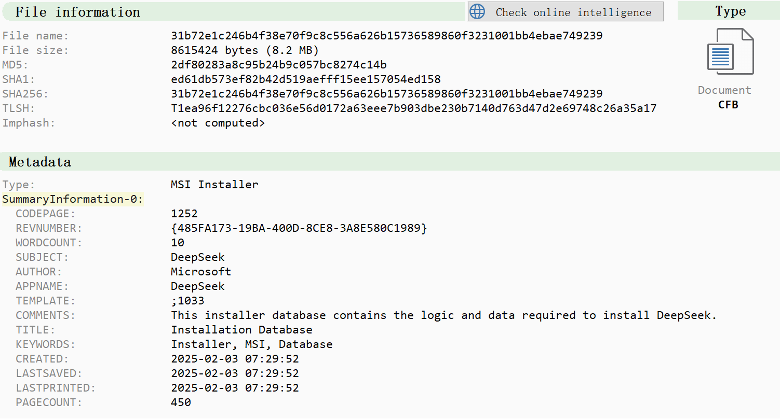Select the SHA1 hash value
This screenshot has height=420, width=780.
pyautogui.click(x=306, y=79)
